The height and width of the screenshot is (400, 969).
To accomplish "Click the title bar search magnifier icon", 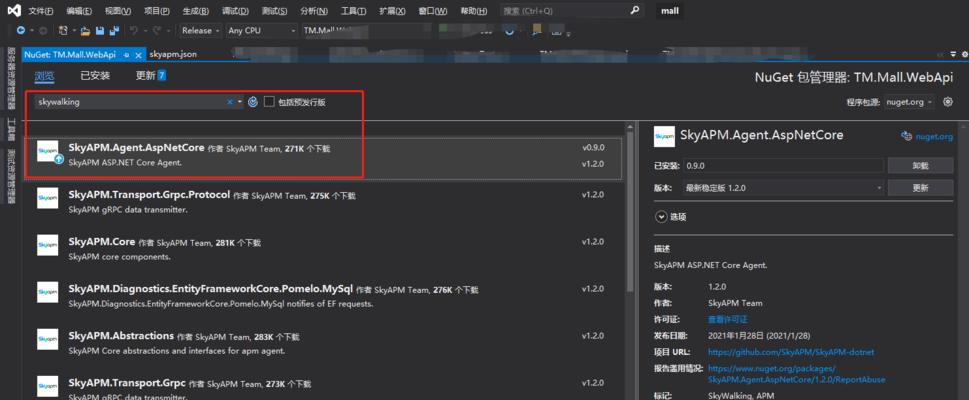I will [634, 11].
